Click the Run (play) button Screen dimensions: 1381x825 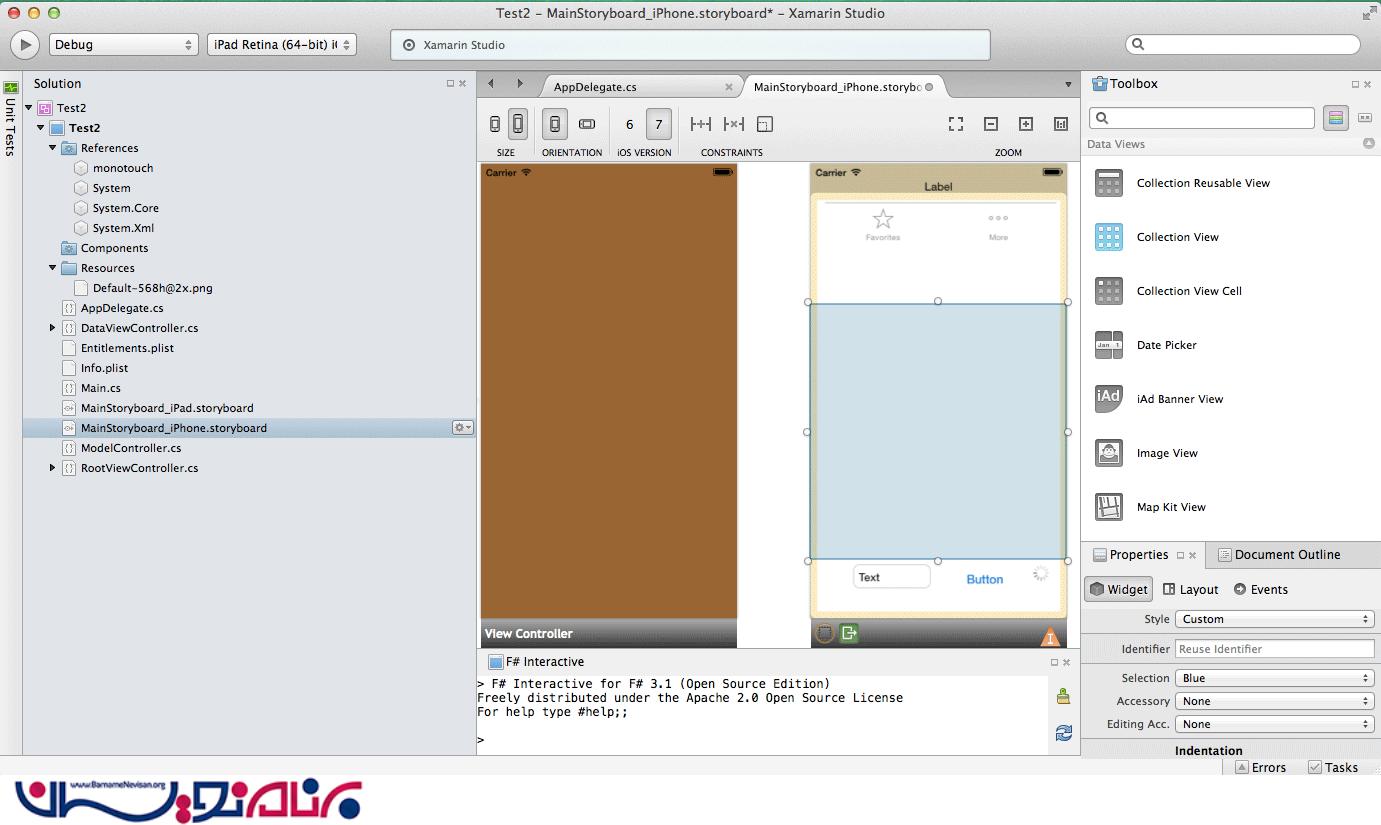pos(25,45)
